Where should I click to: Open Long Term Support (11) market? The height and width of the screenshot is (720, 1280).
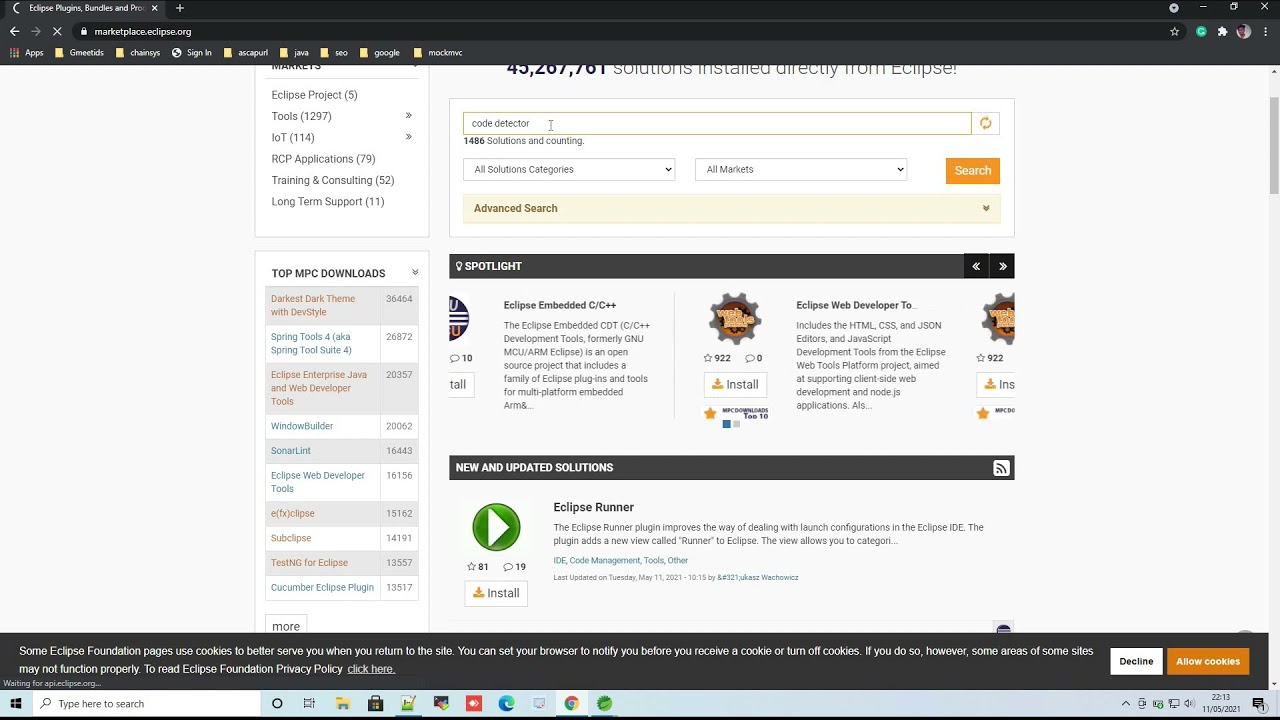pyautogui.click(x=328, y=201)
